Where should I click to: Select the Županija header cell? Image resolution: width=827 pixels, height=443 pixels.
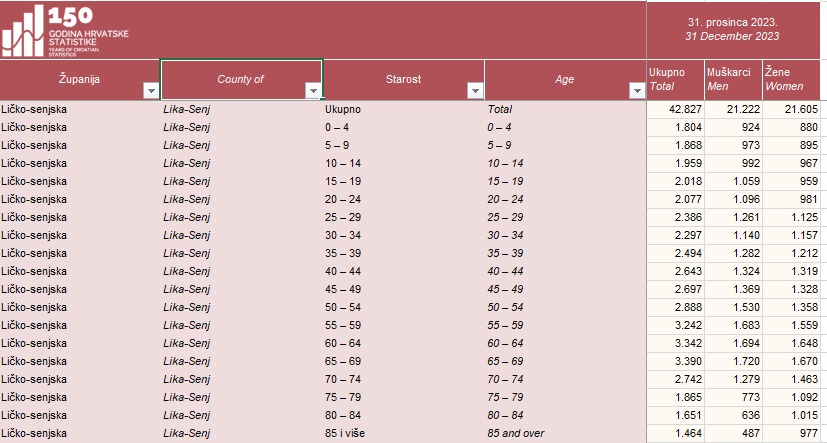(80, 80)
